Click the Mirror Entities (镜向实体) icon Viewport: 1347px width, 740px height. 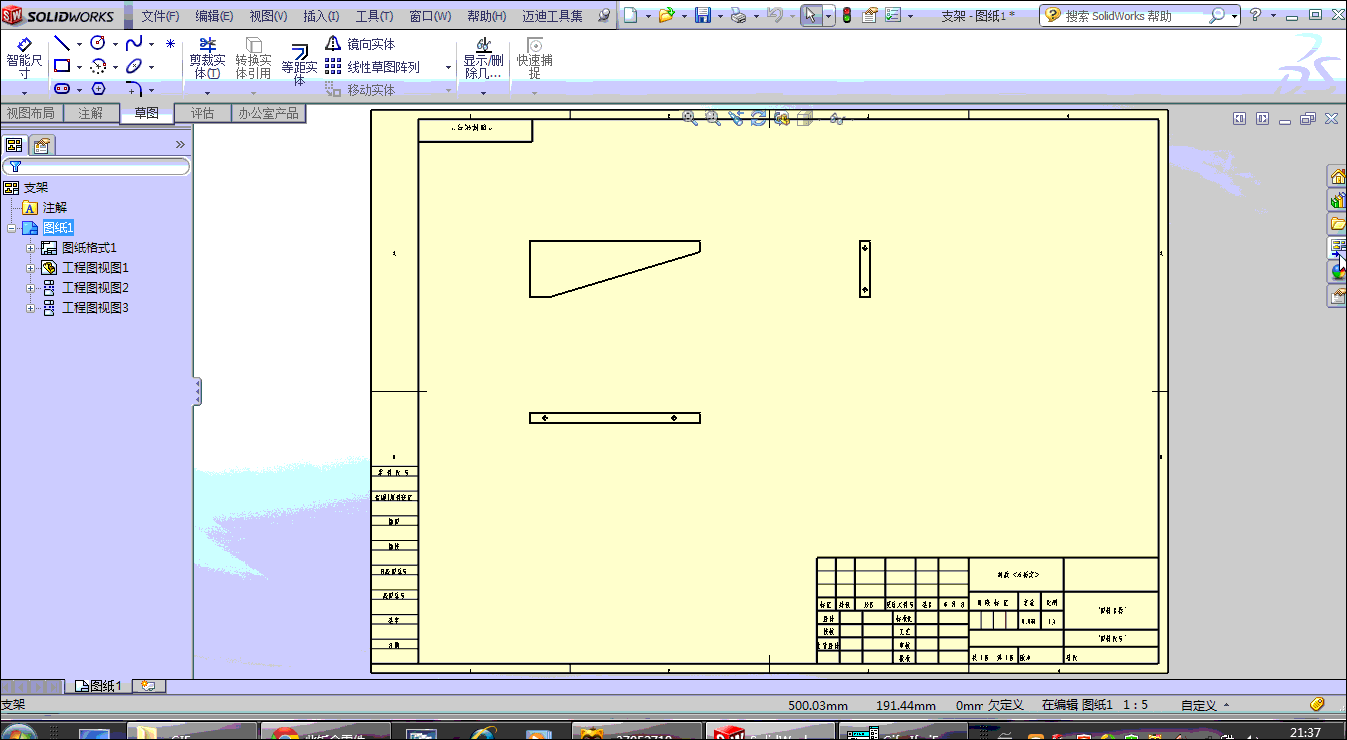334,44
